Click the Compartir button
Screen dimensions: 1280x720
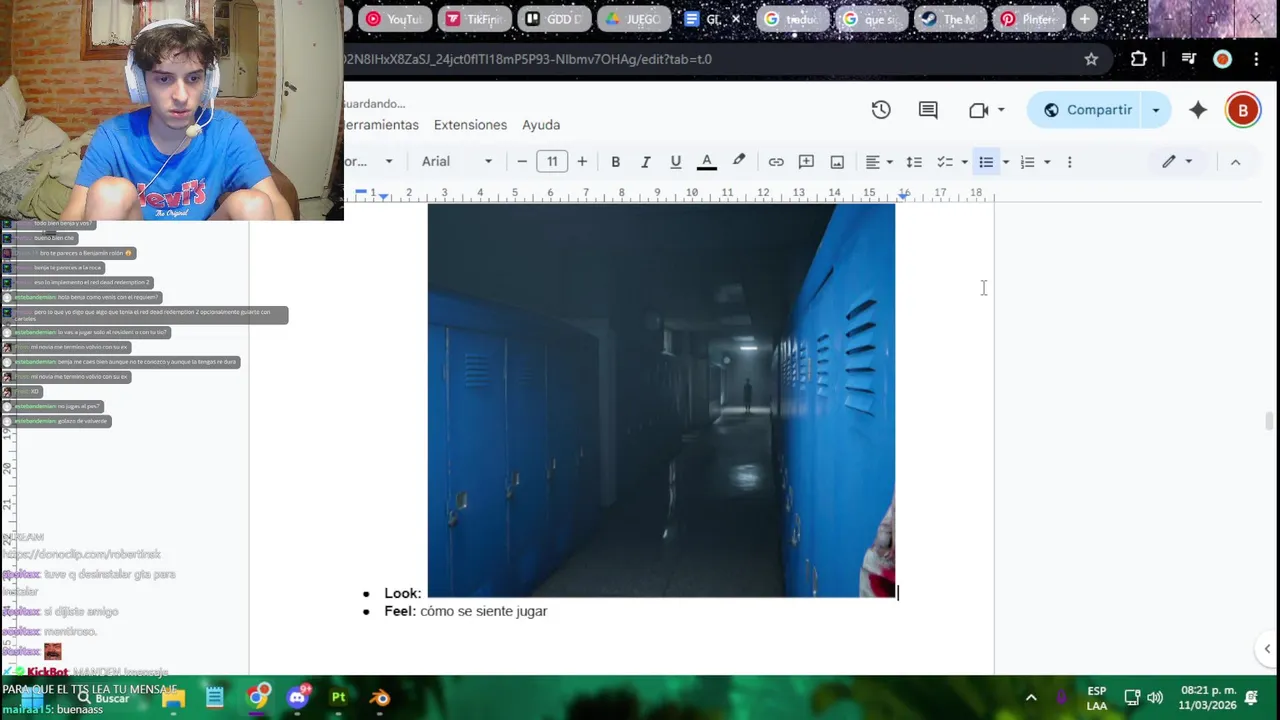1087,110
